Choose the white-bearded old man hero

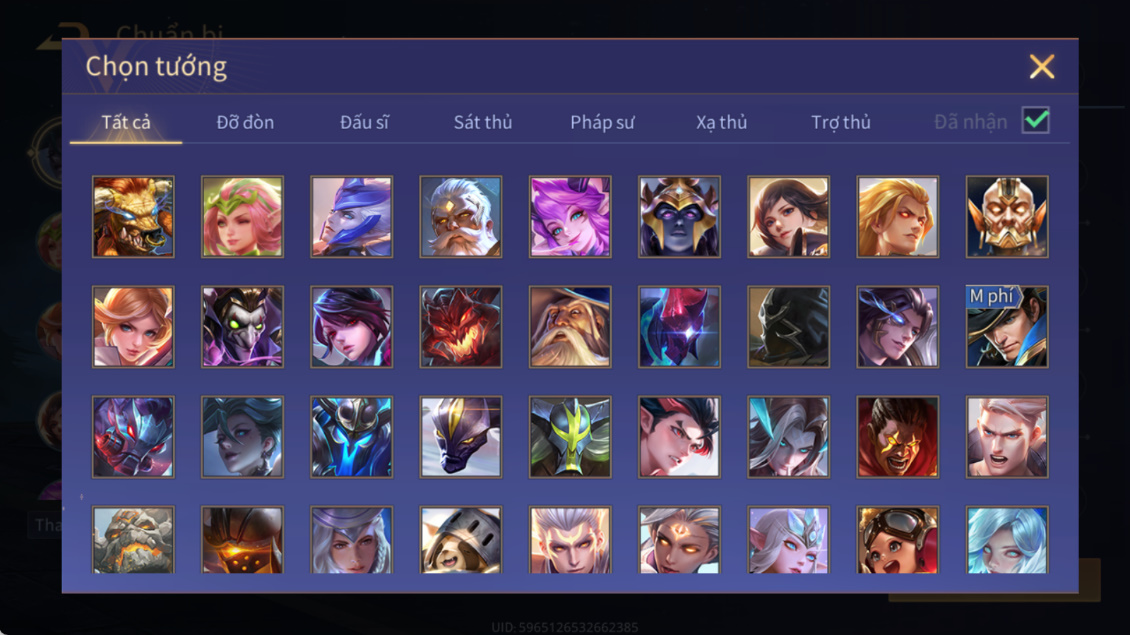pyautogui.click(x=461, y=217)
